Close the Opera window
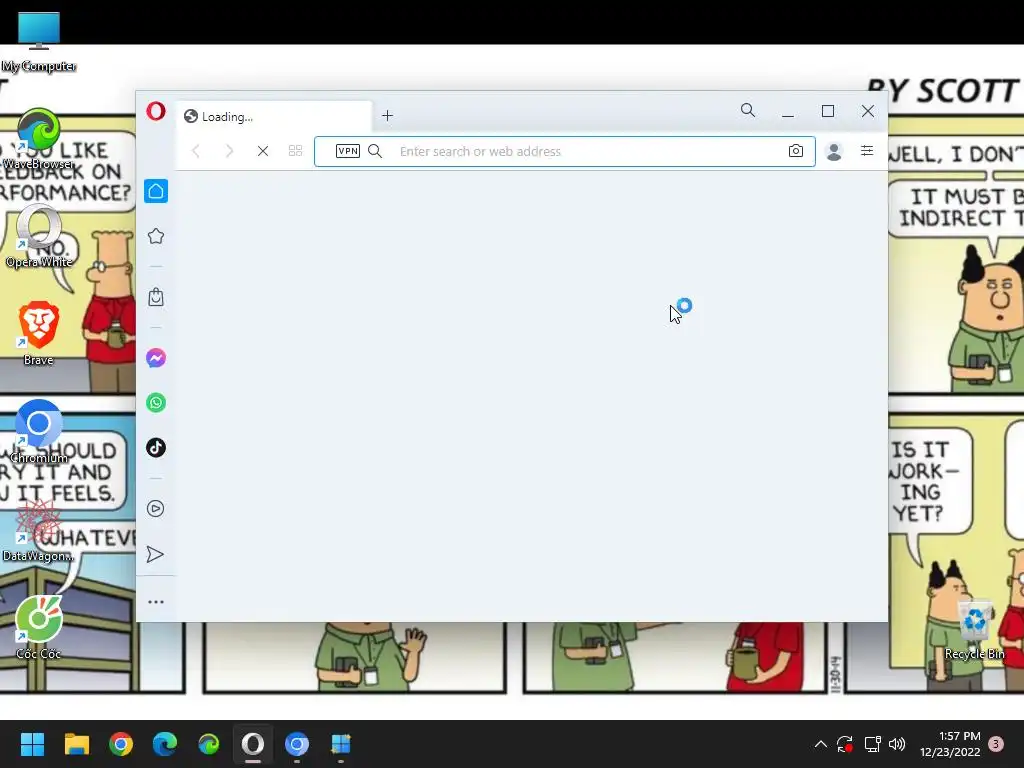Screen dimensions: 1024x768 [868, 112]
